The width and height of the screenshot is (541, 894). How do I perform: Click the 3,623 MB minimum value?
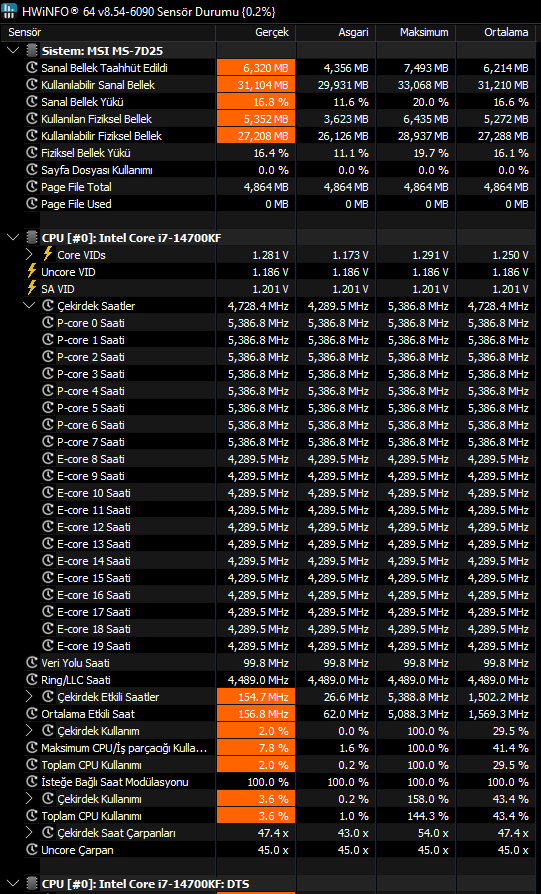pos(346,119)
